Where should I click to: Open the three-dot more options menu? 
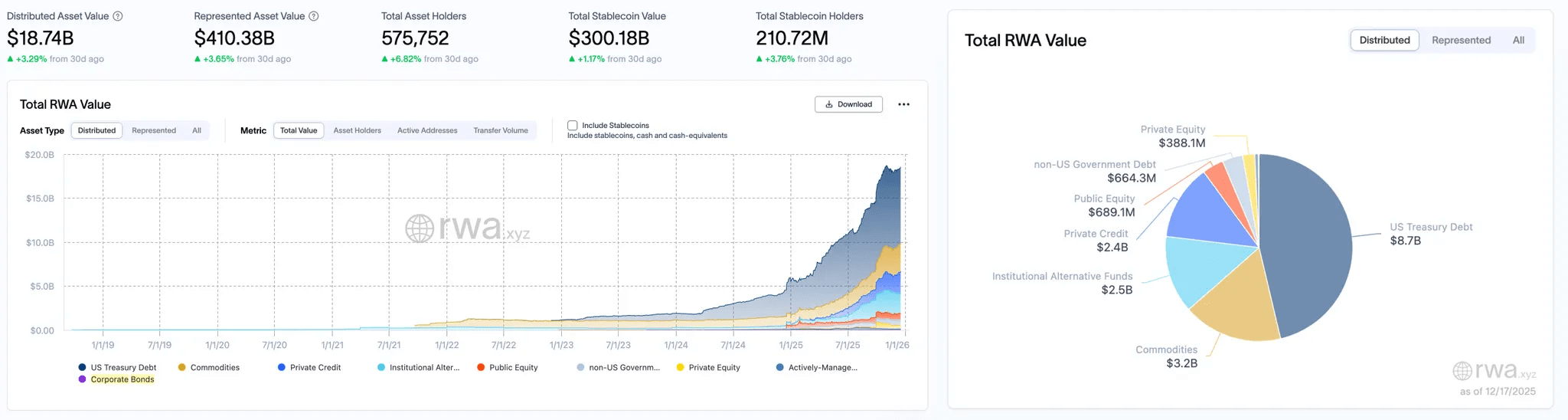click(903, 104)
